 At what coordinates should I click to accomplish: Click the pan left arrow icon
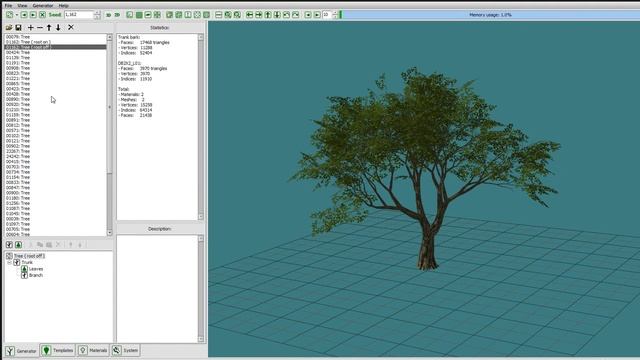[x=249, y=15]
